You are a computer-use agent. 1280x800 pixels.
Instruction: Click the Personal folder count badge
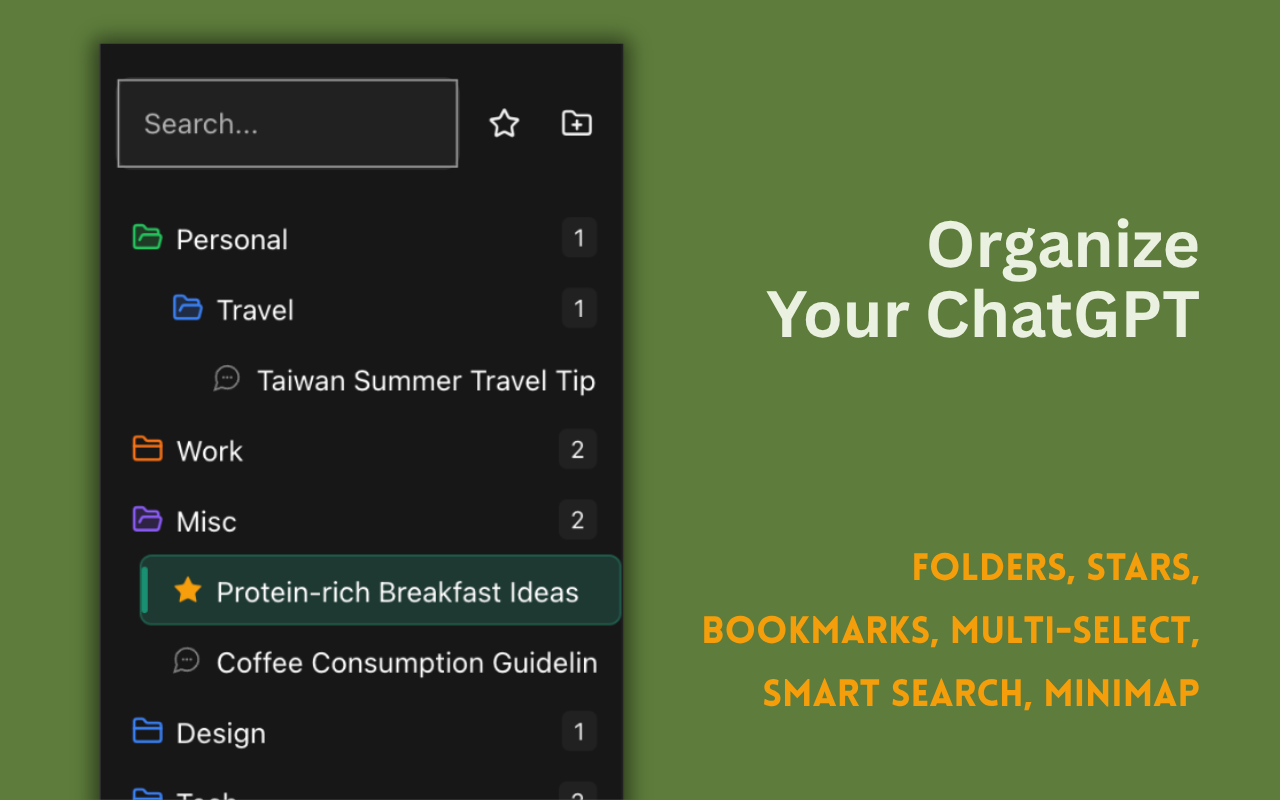pos(579,238)
